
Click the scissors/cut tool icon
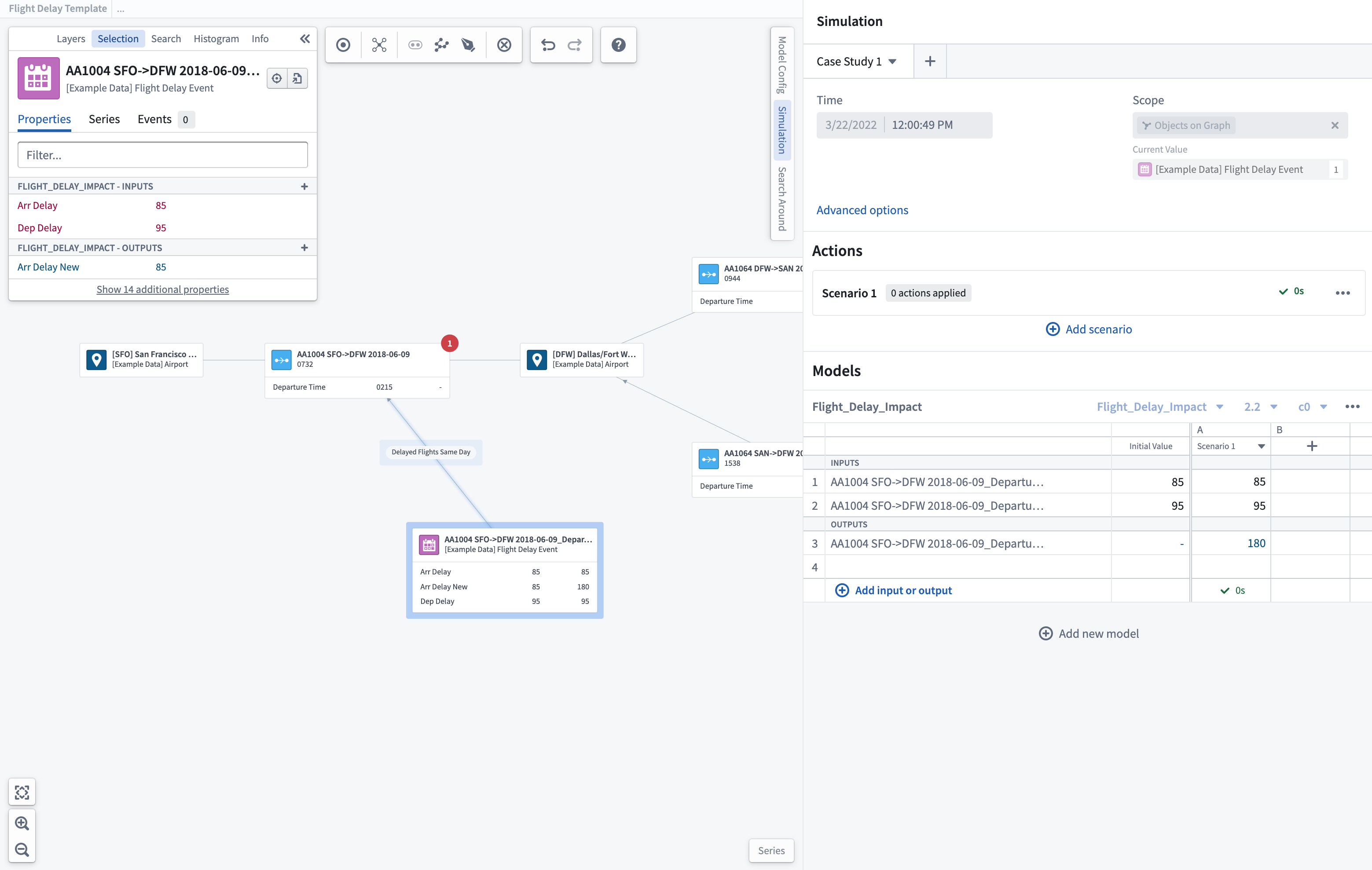[378, 44]
